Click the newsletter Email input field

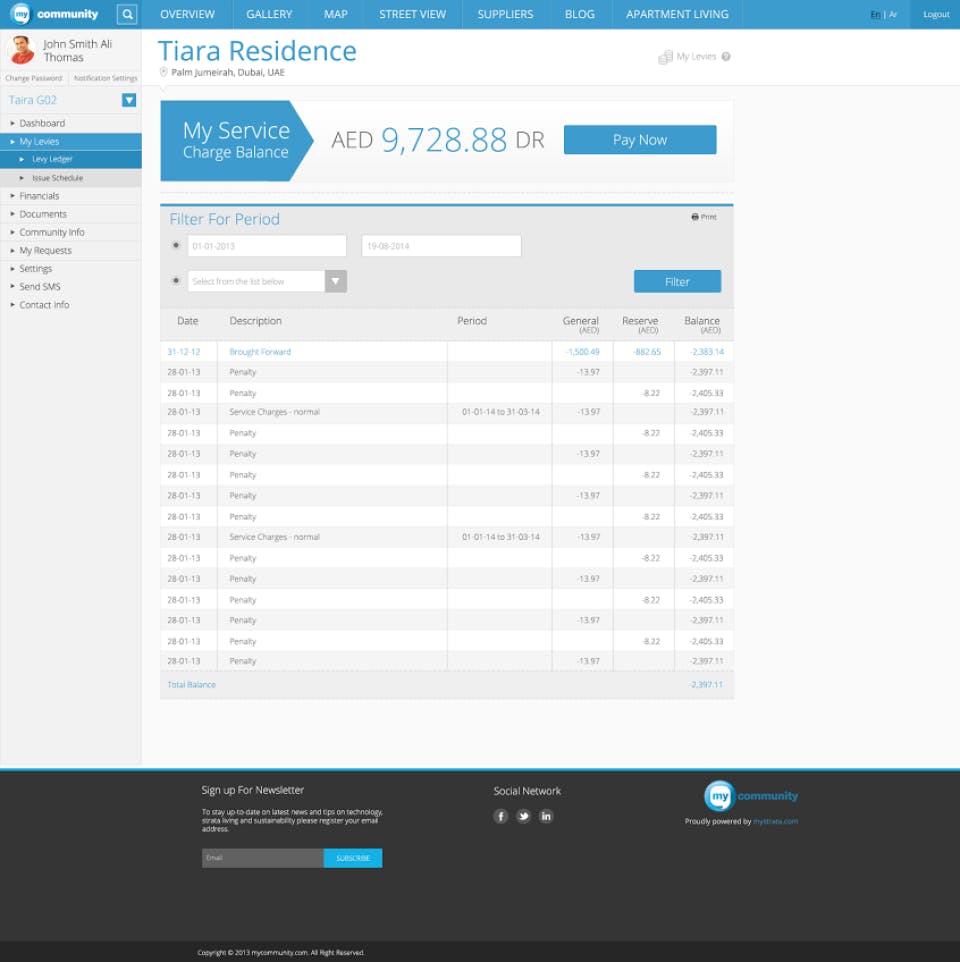tap(263, 858)
